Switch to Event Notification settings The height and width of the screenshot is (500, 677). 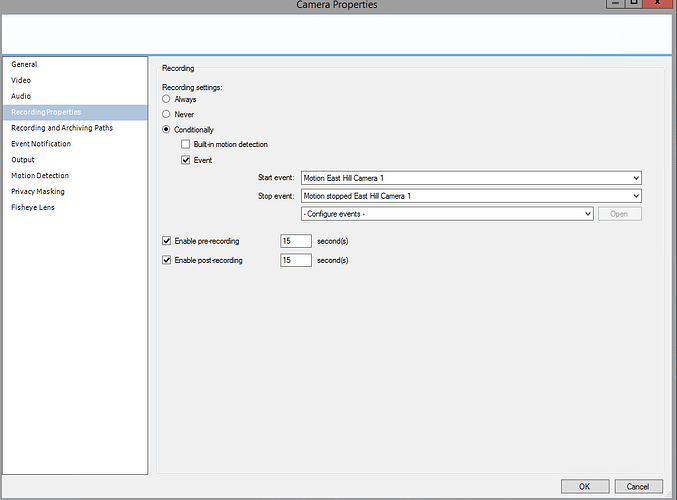coord(41,144)
